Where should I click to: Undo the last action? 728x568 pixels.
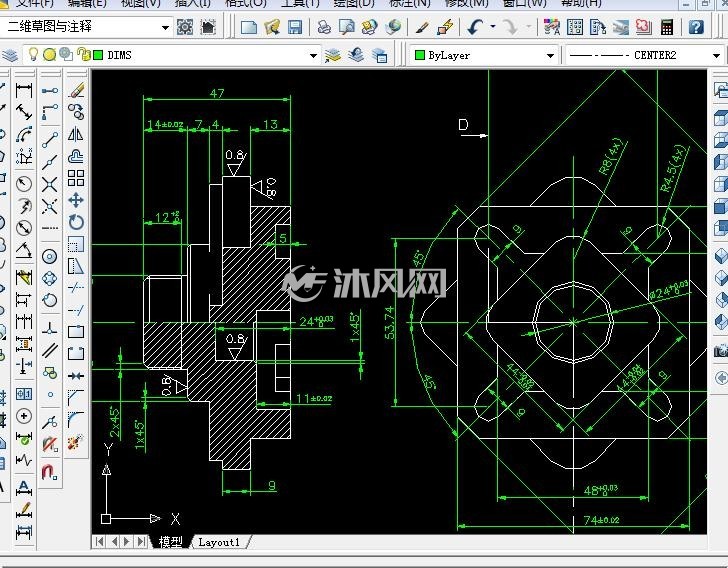pyautogui.click(x=475, y=27)
